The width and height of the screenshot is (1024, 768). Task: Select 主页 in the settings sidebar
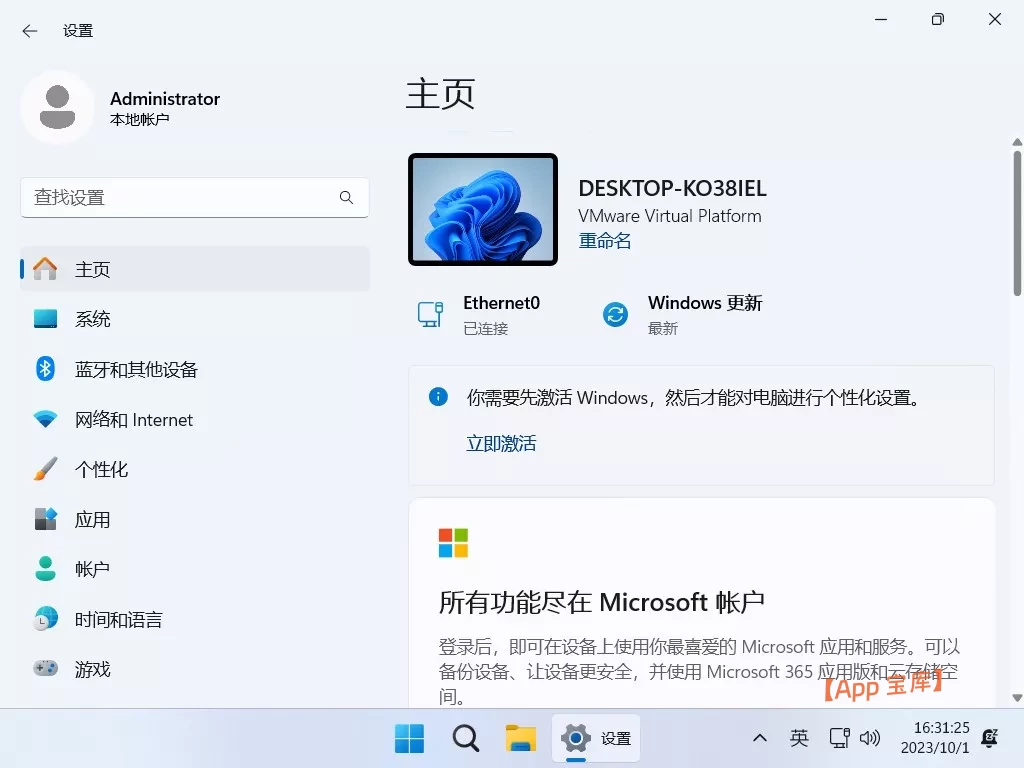click(x=93, y=268)
